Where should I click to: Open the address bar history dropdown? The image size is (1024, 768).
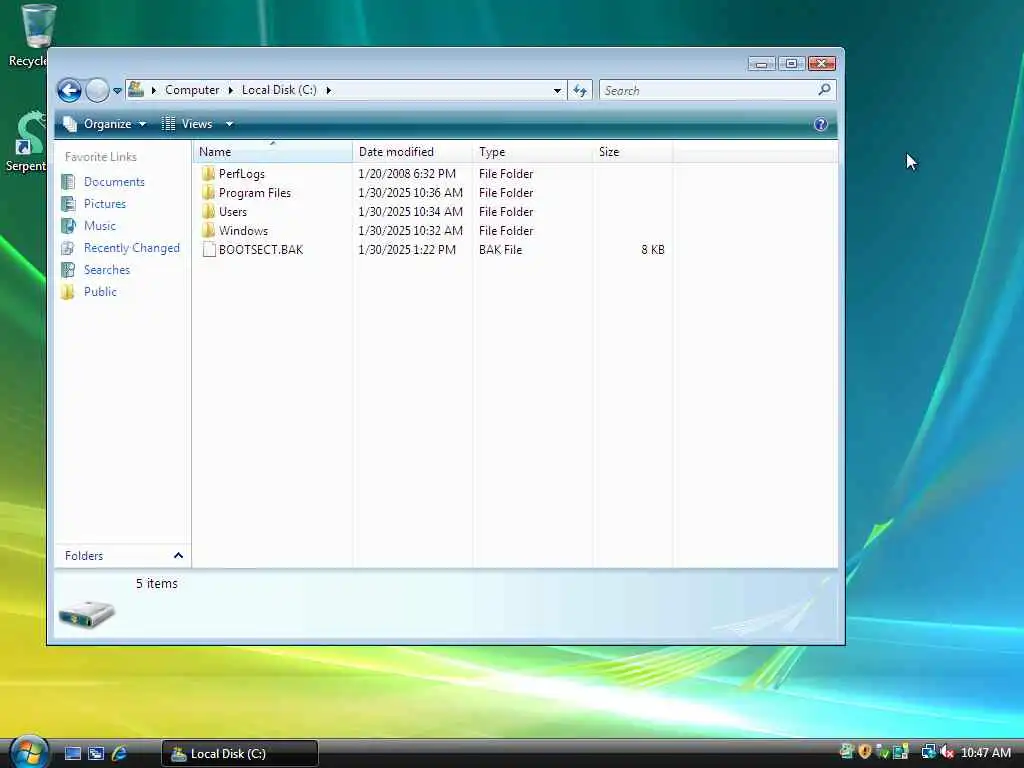pyautogui.click(x=557, y=90)
